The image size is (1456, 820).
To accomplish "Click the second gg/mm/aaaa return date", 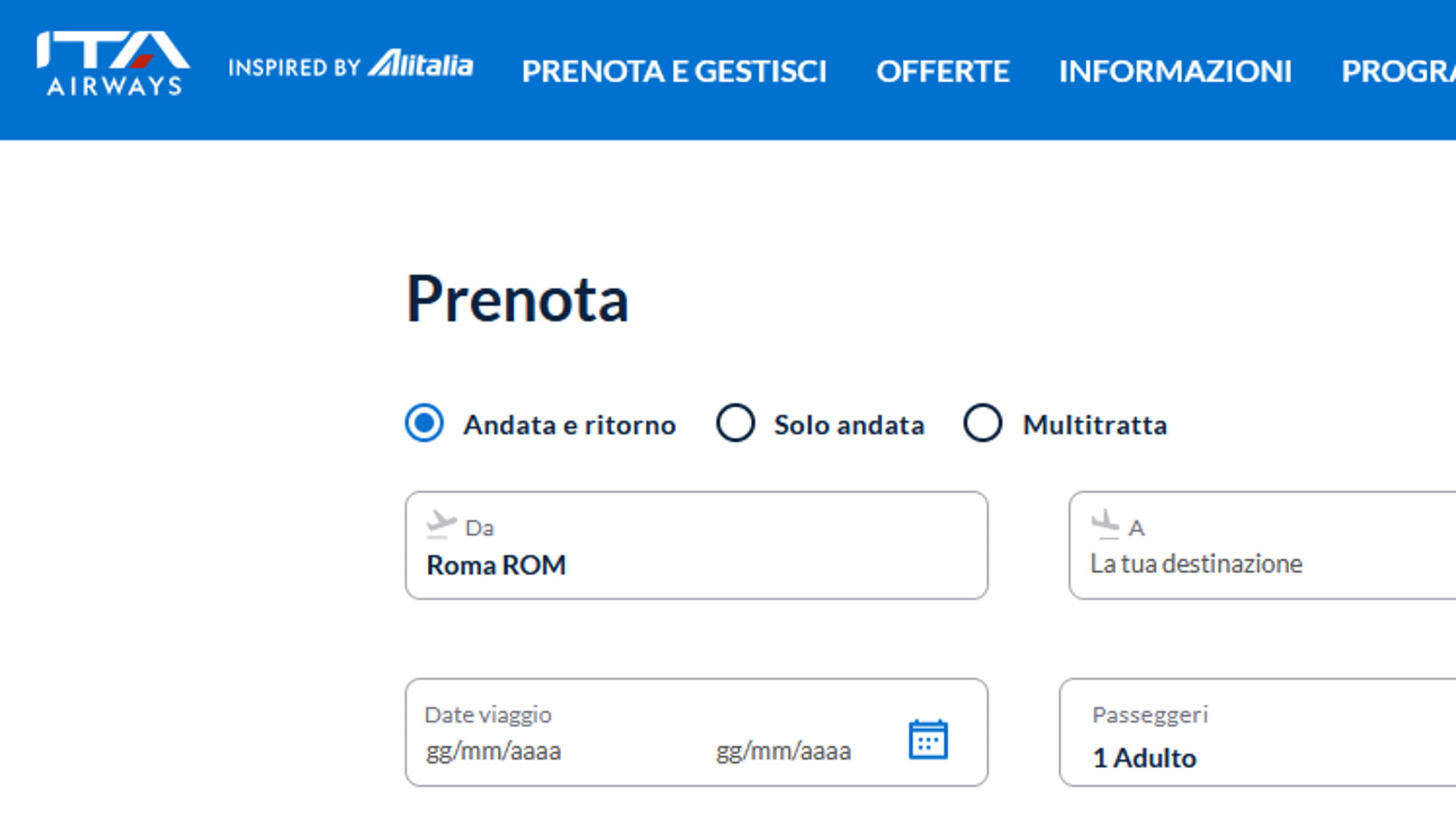I will (783, 751).
